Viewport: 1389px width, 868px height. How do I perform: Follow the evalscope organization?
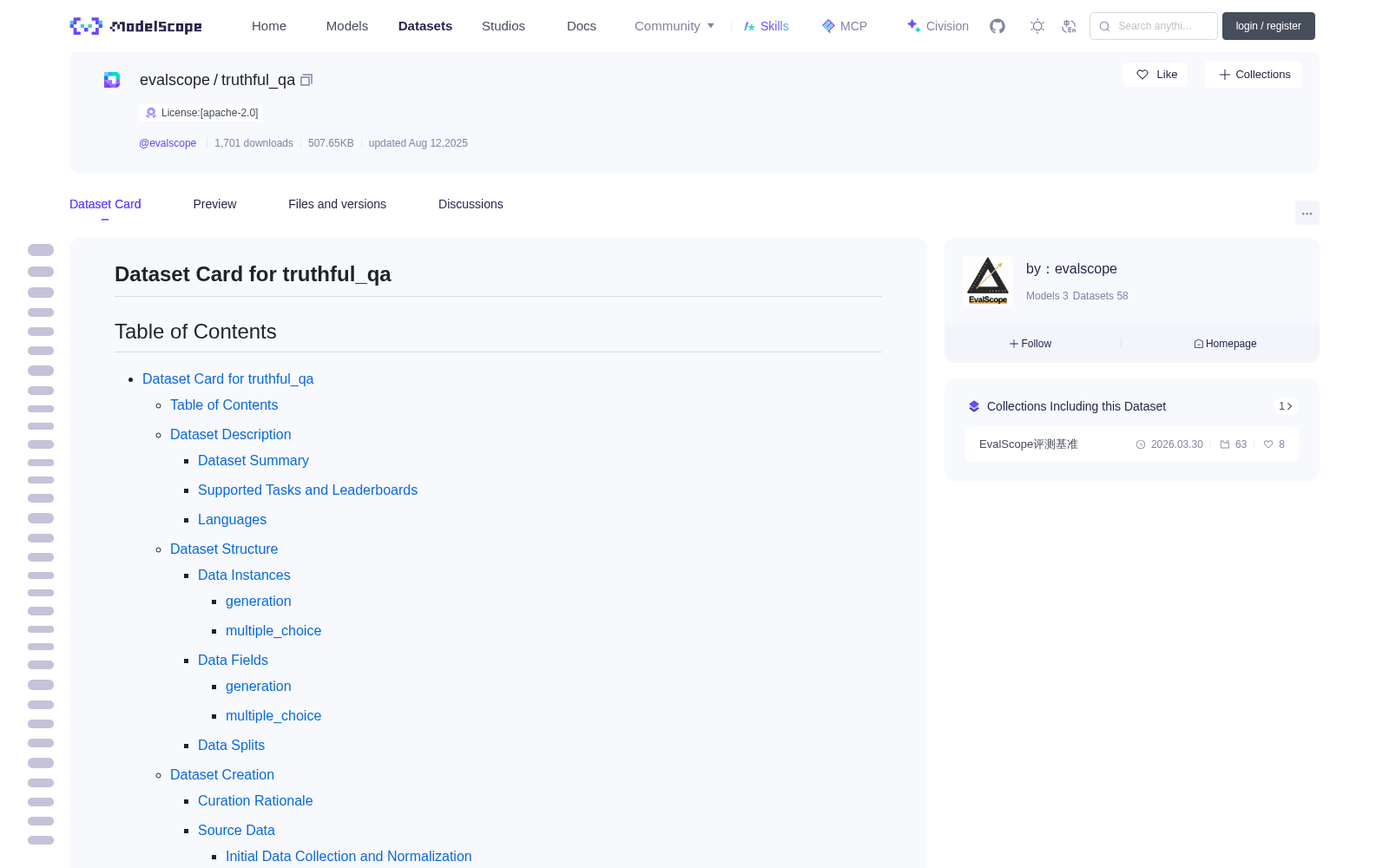coord(1030,344)
